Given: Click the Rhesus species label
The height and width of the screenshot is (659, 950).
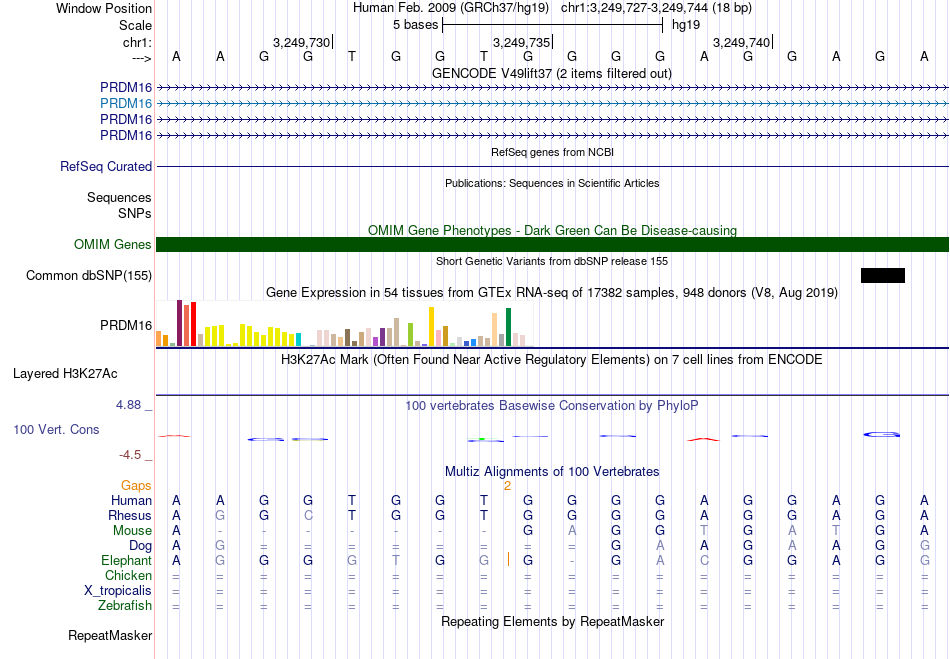Looking at the screenshot, I should pyautogui.click(x=130, y=515).
